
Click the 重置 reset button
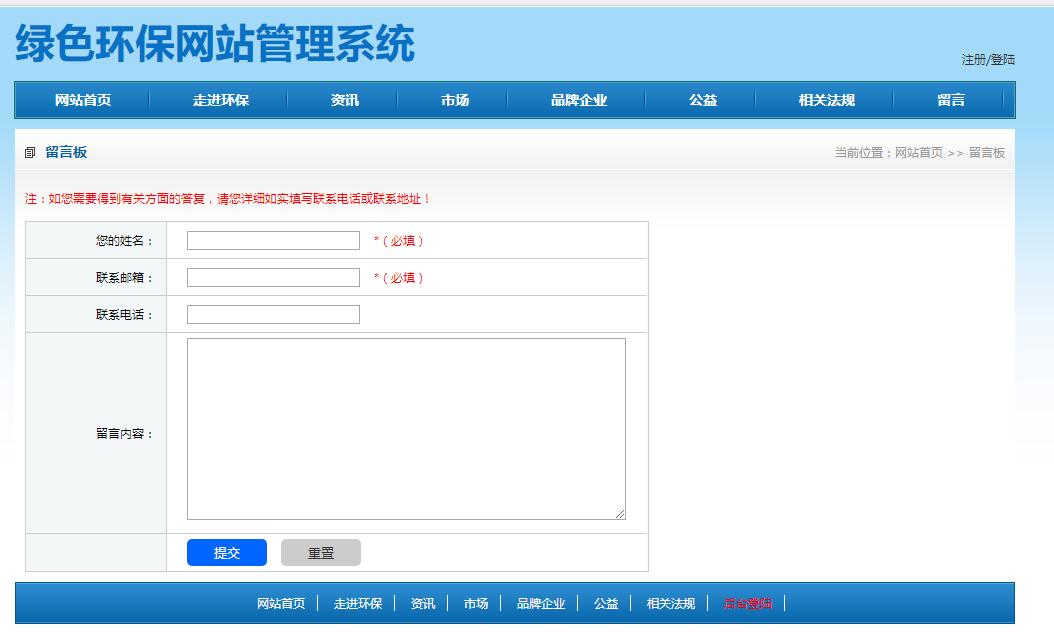[x=321, y=552]
